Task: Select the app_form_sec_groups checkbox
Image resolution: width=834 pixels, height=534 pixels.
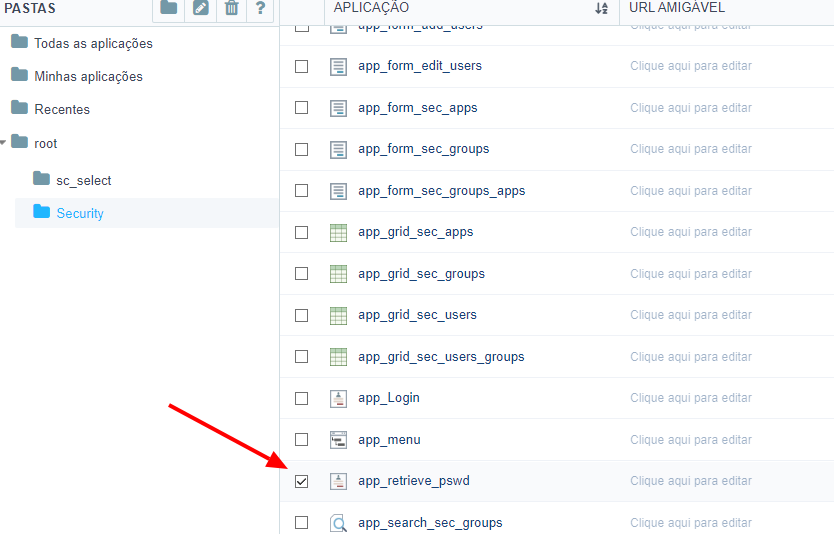Action: tap(302, 149)
